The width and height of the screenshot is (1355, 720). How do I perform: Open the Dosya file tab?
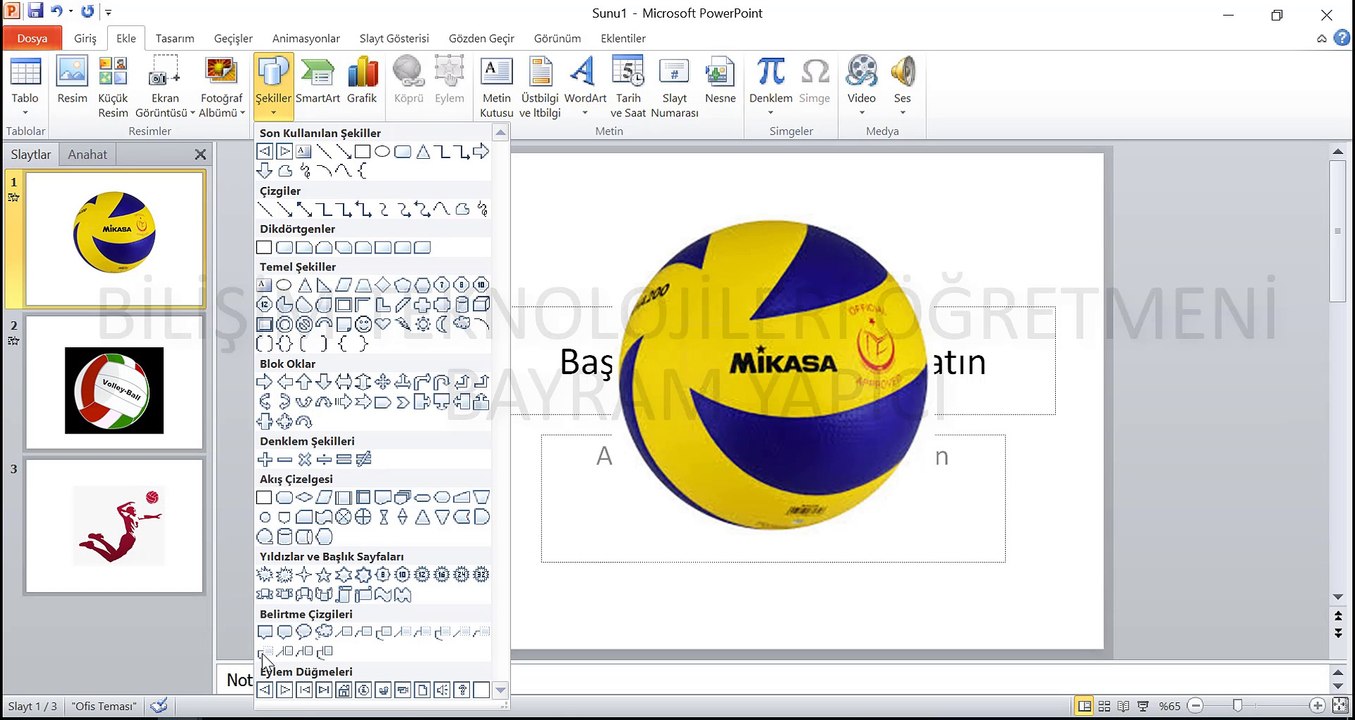coord(32,38)
